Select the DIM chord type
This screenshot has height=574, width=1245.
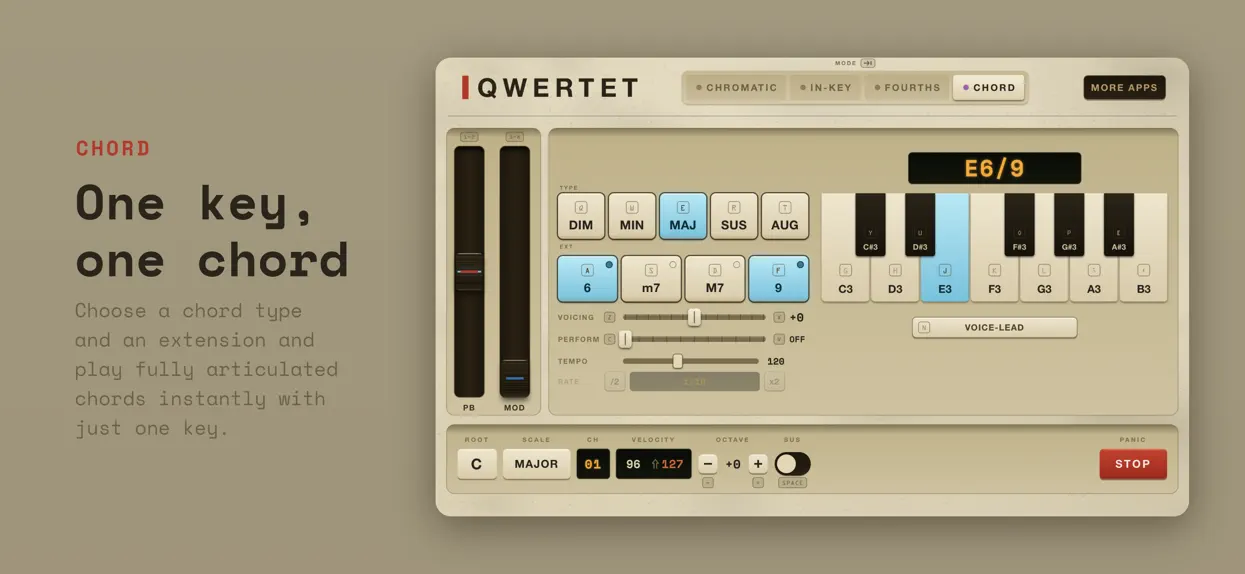(581, 216)
